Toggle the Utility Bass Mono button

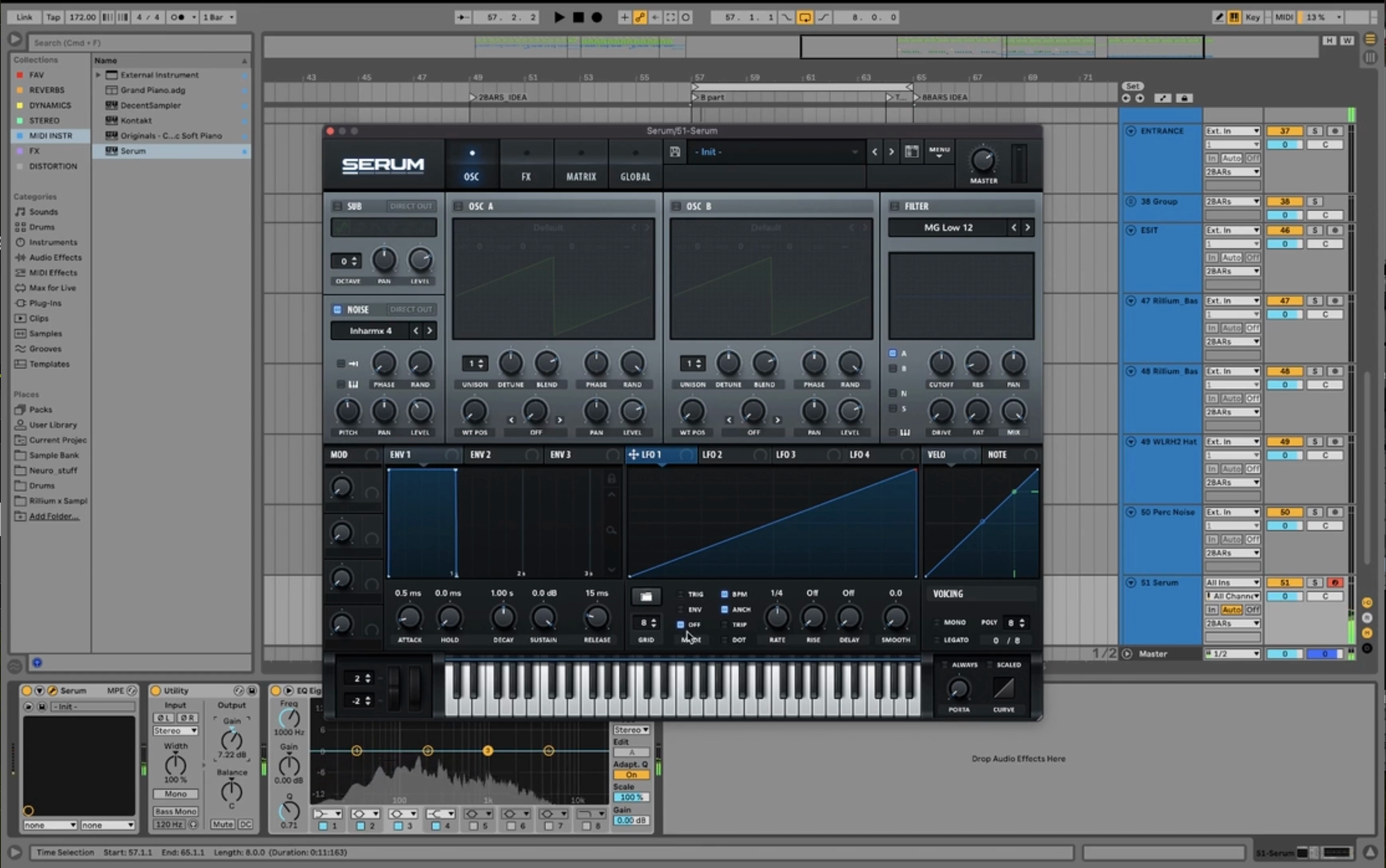click(176, 811)
